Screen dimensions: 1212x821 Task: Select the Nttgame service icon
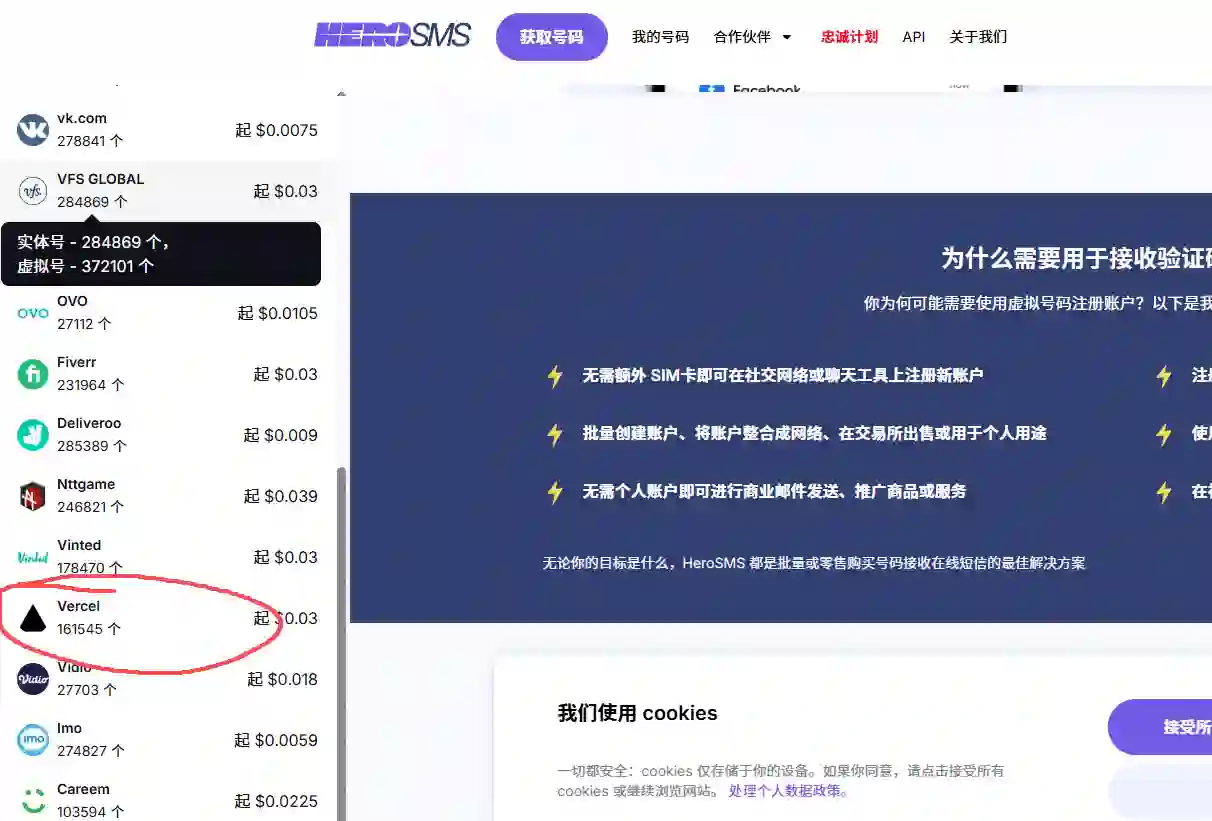tap(32, 495)
